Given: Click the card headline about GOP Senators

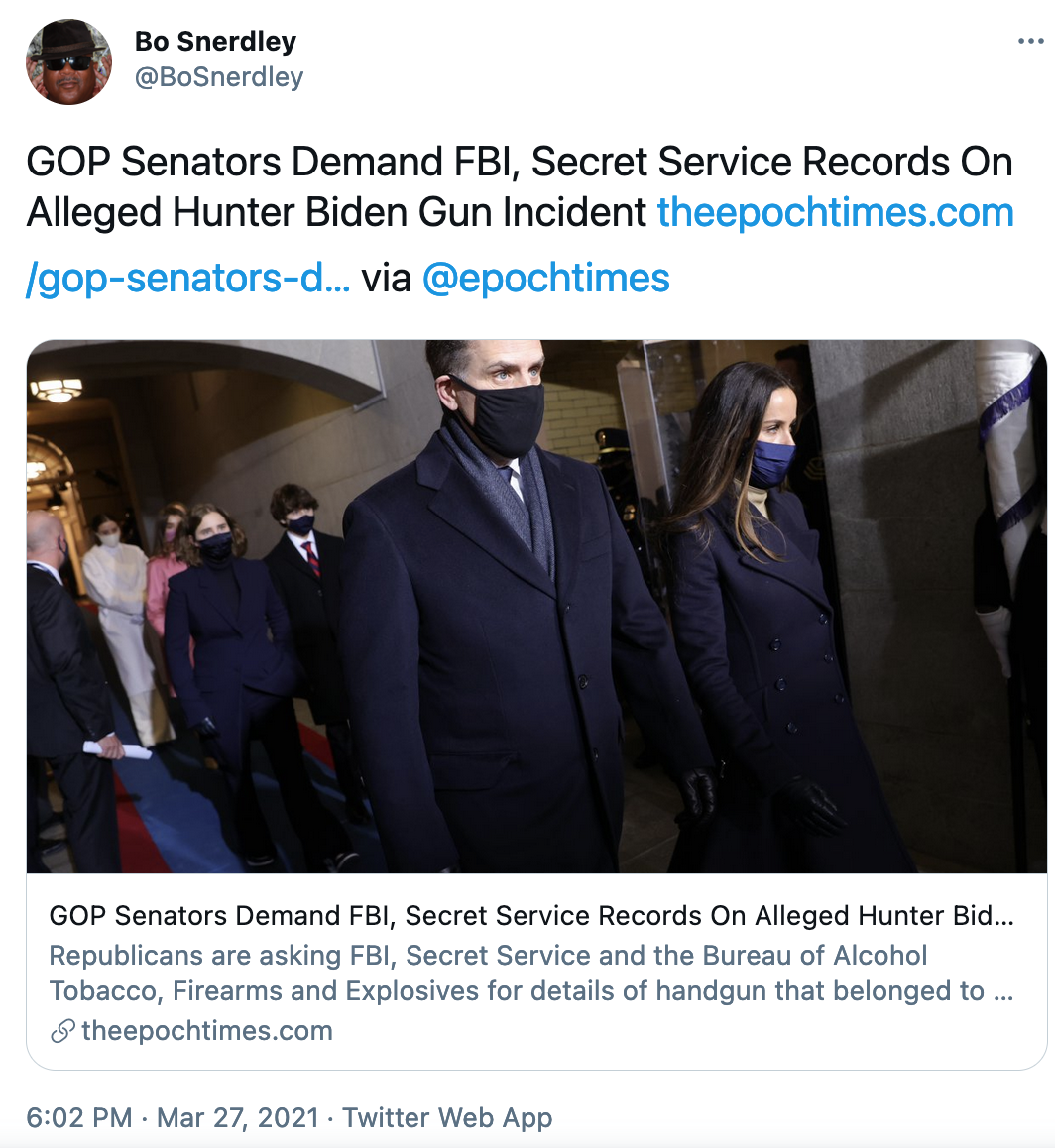Looking at the screenshot, I should (x=531, y=916).
